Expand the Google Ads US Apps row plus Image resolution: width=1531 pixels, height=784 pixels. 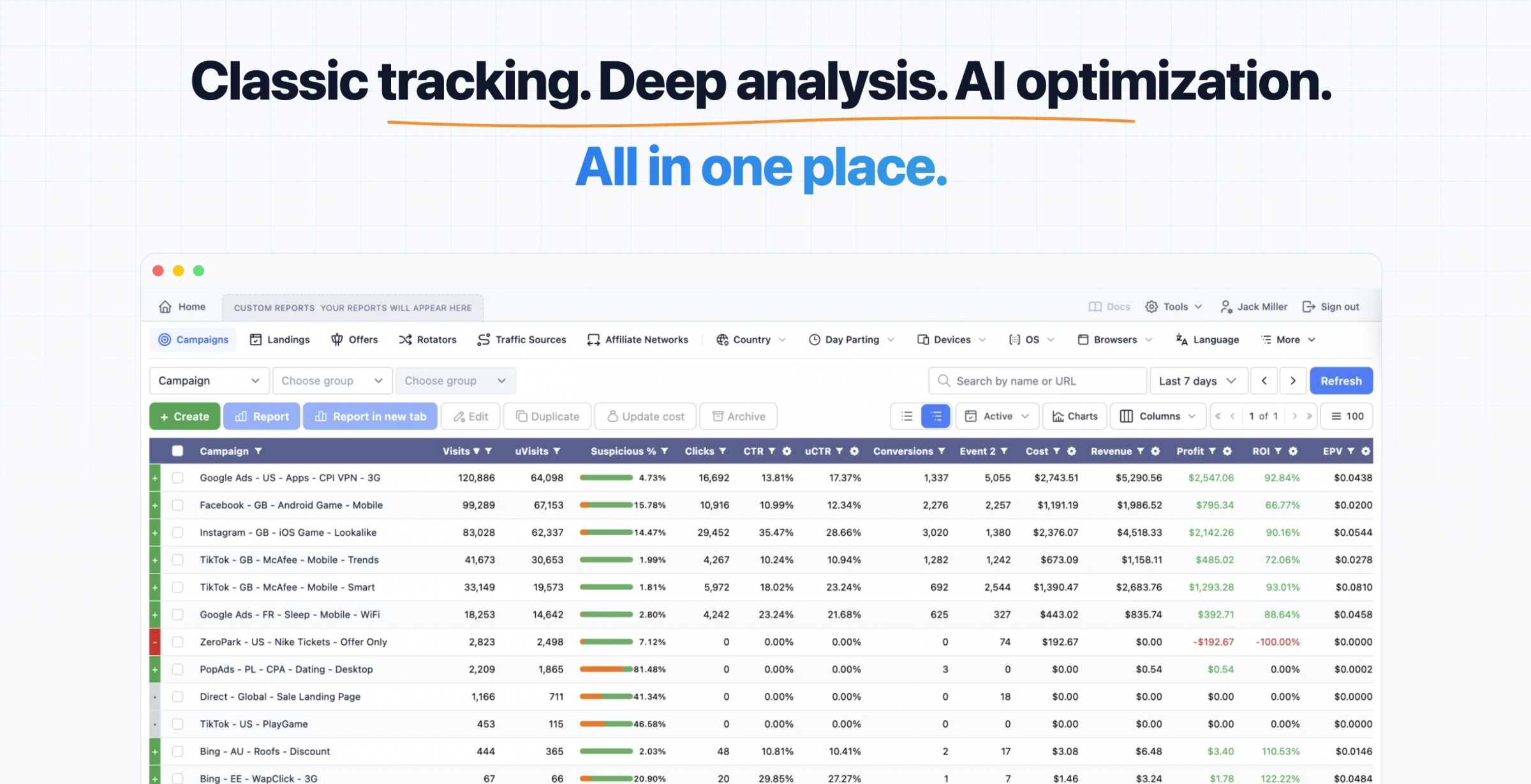click(x=155, y=478)
